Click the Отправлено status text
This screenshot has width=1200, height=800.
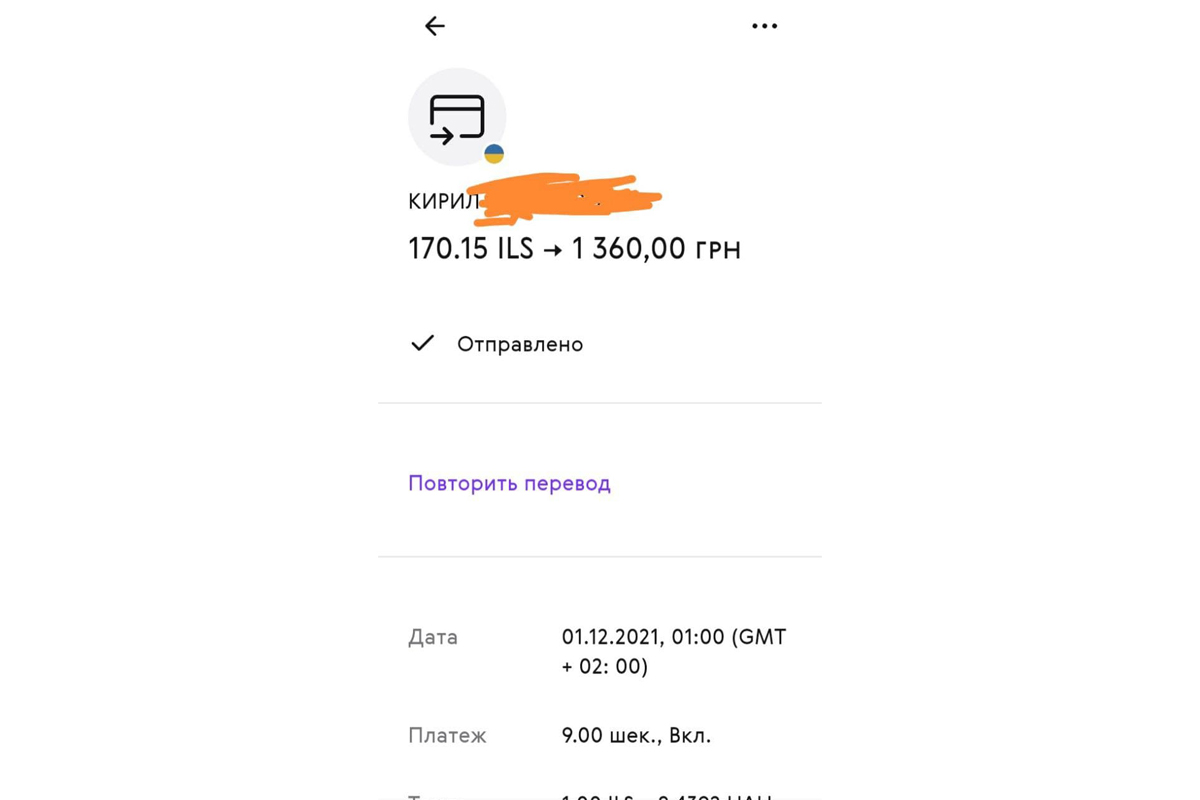coord(520,344)
